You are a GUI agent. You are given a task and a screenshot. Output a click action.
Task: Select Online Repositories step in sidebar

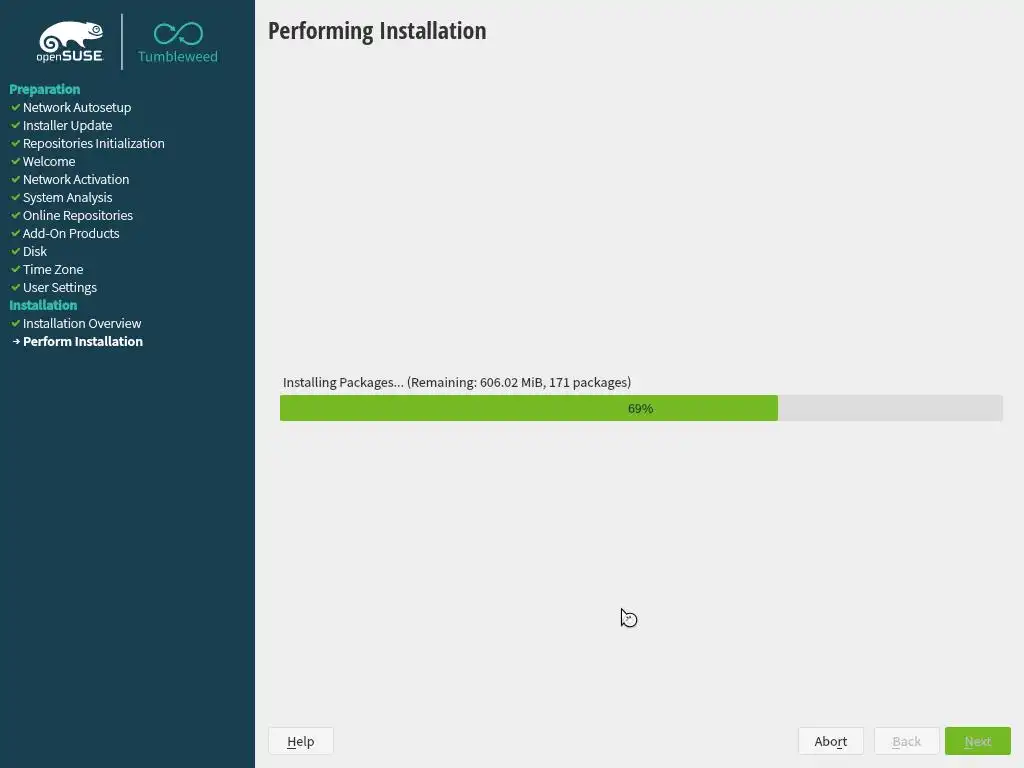[x=78, y=216]
